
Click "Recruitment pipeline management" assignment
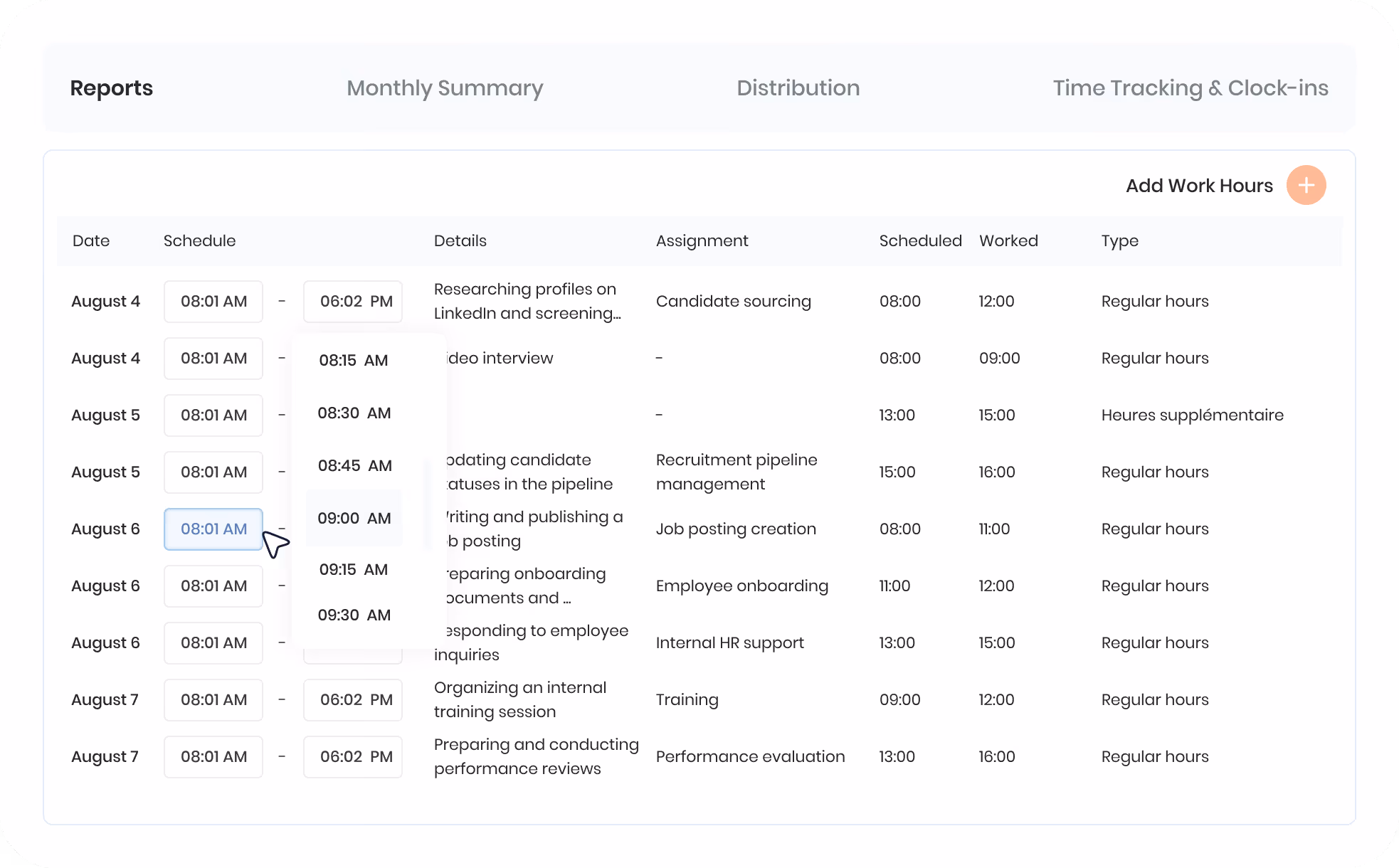737,472
